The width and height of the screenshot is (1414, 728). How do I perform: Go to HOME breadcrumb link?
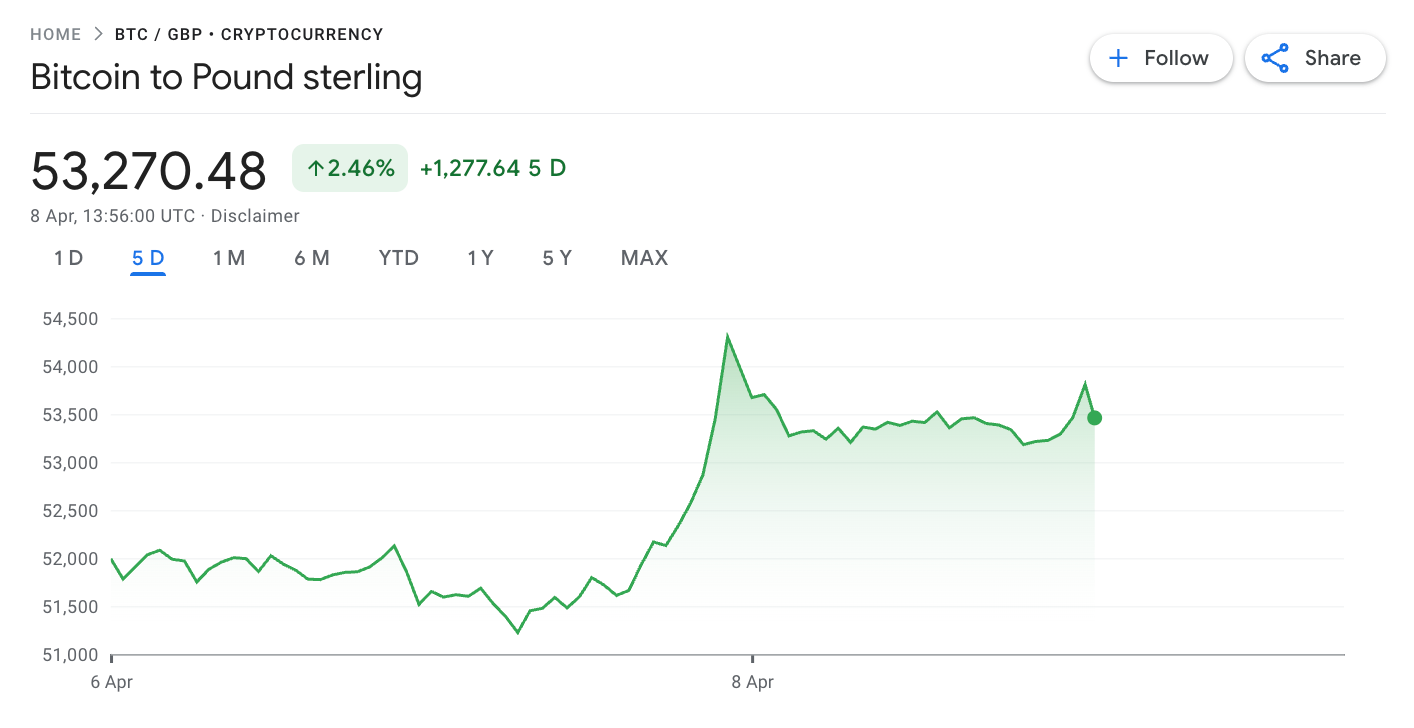(x=56, y=34)
